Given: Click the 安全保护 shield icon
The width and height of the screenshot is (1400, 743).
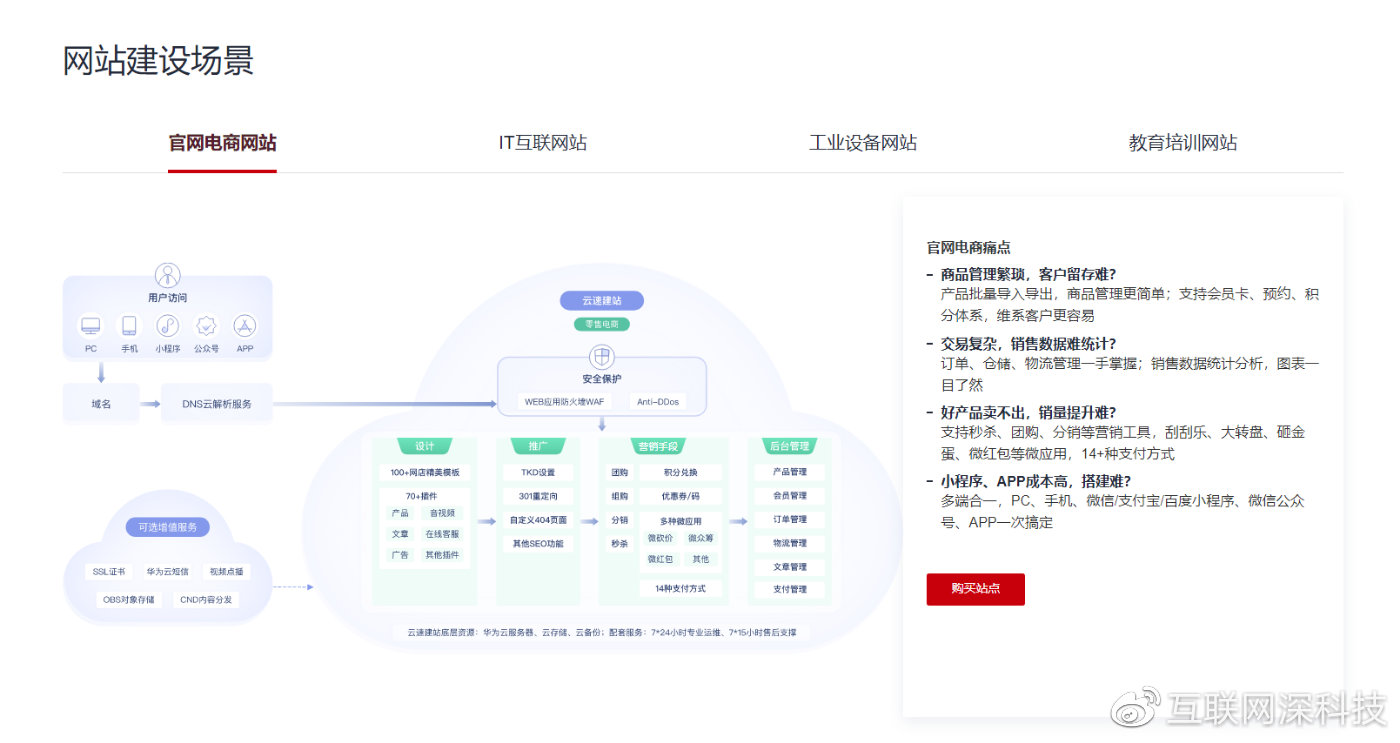Looking at the screenshot, I should [x=601, y=357].
